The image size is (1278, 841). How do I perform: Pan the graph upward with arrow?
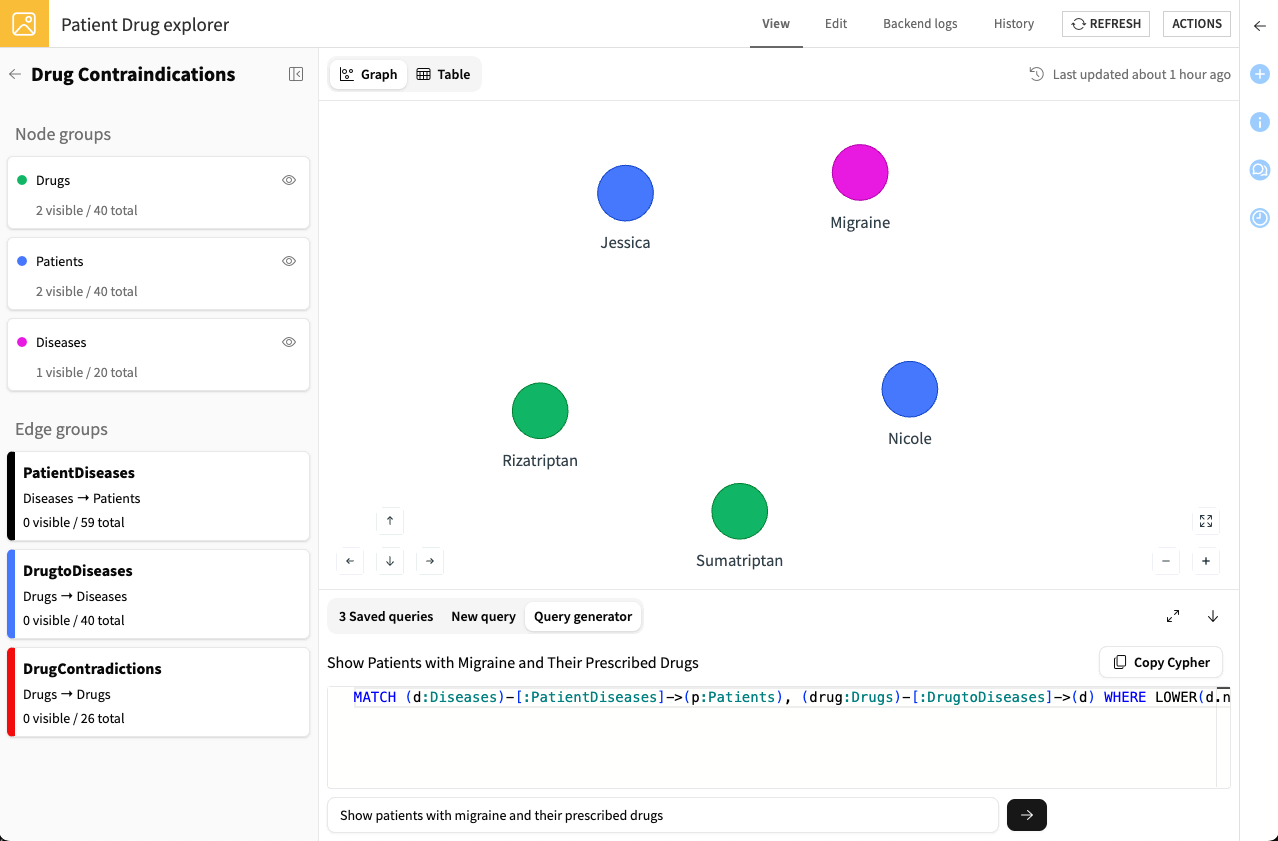point(390,521)
